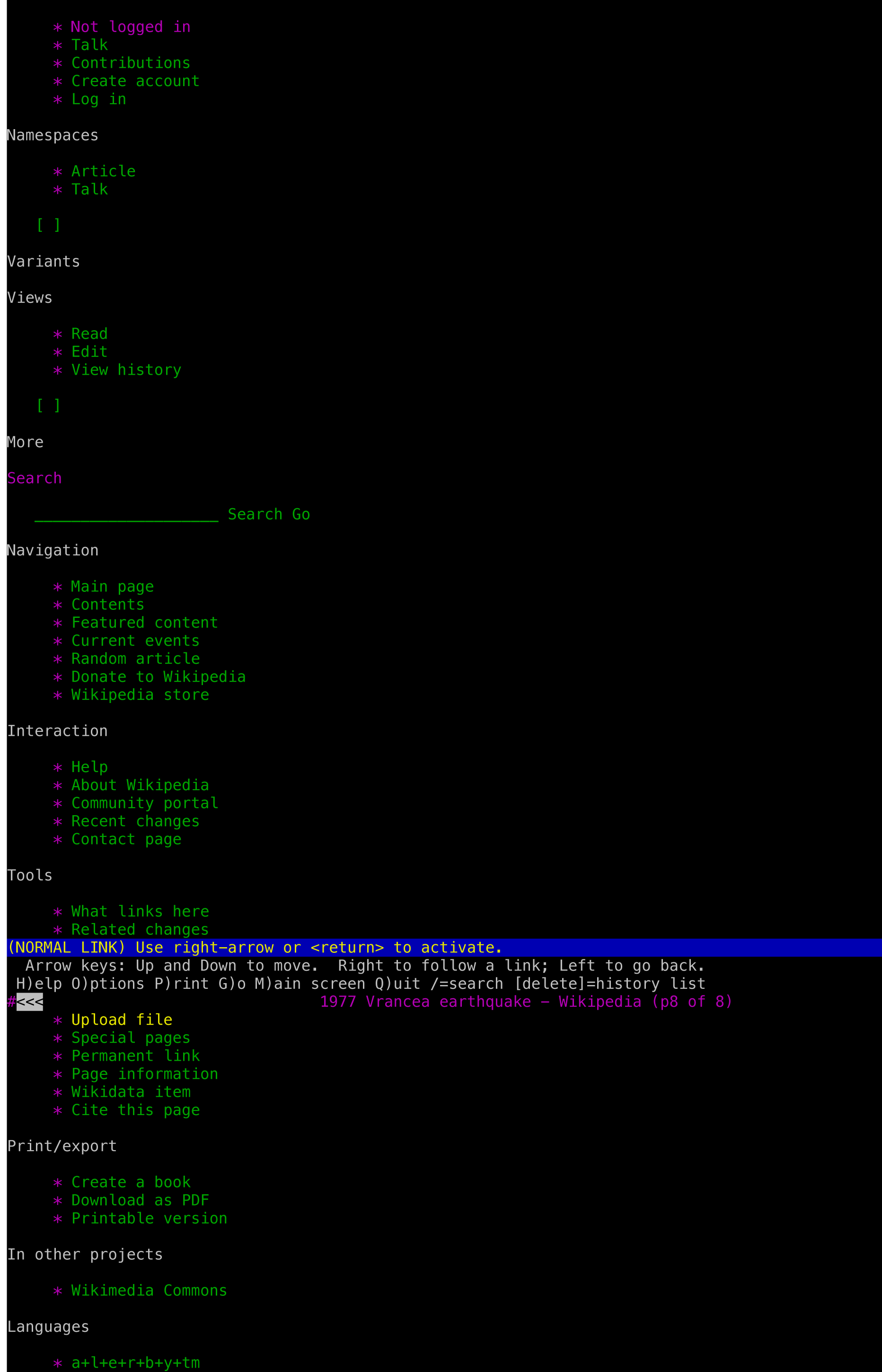
Task: Click the [delete]=history list hint
Action: [609, 984]
